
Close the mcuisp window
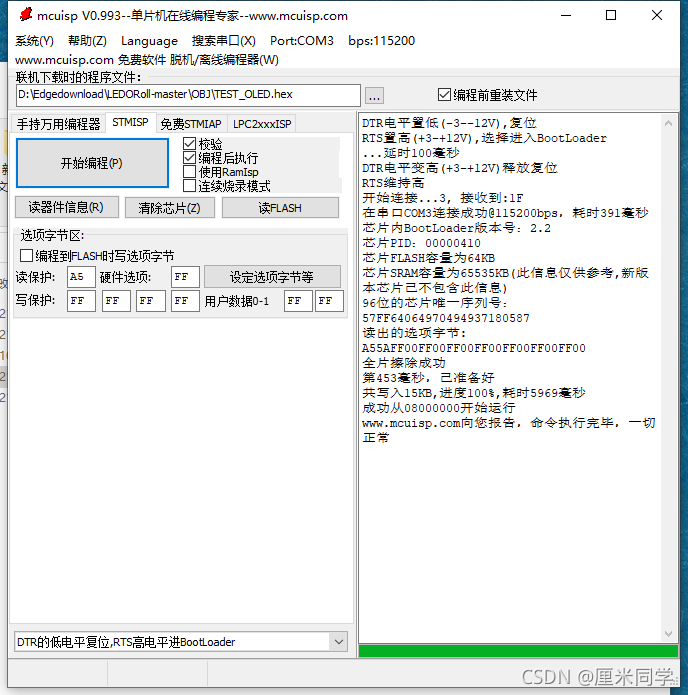657,15
